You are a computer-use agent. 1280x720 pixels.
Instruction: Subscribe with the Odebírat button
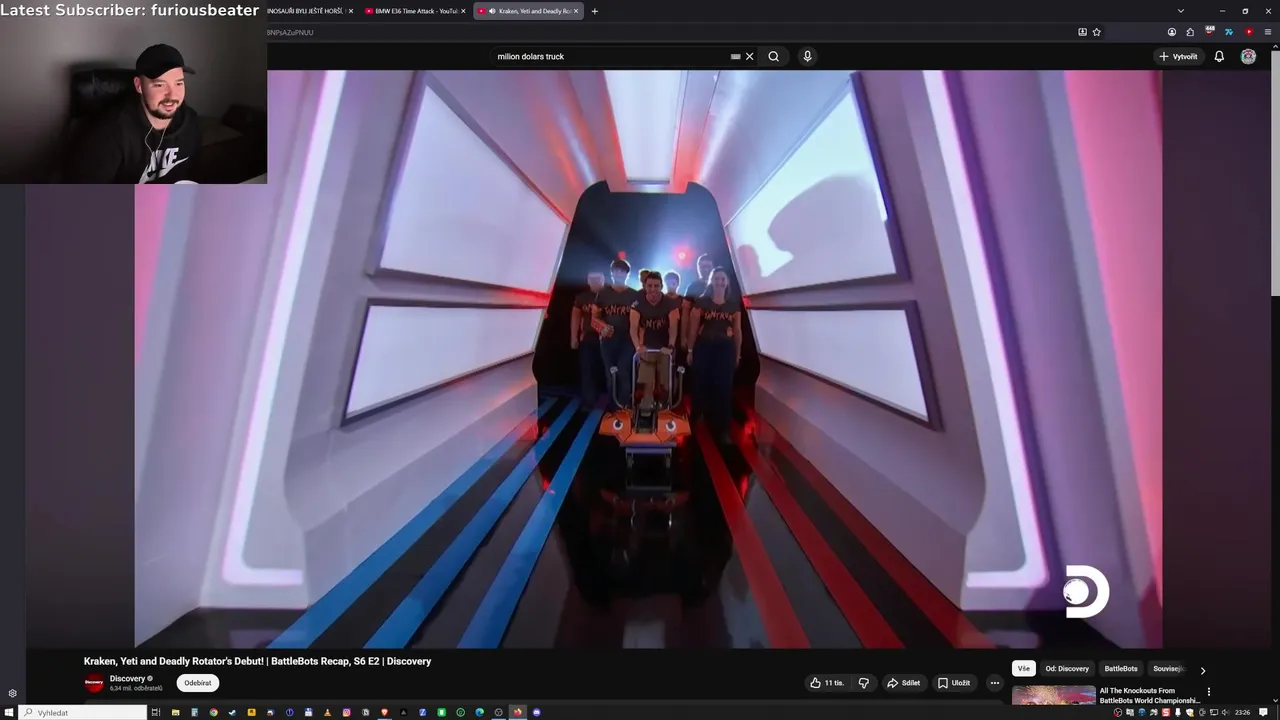tap(198, 683)
